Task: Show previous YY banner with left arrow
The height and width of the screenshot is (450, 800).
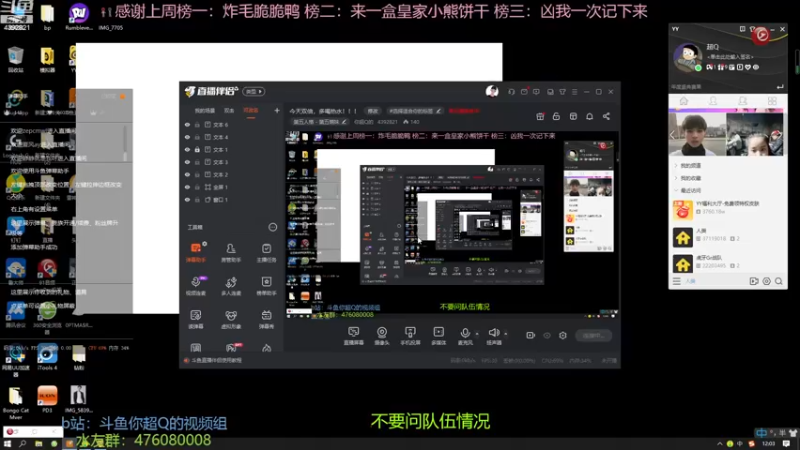Action: tap(673, 135)
